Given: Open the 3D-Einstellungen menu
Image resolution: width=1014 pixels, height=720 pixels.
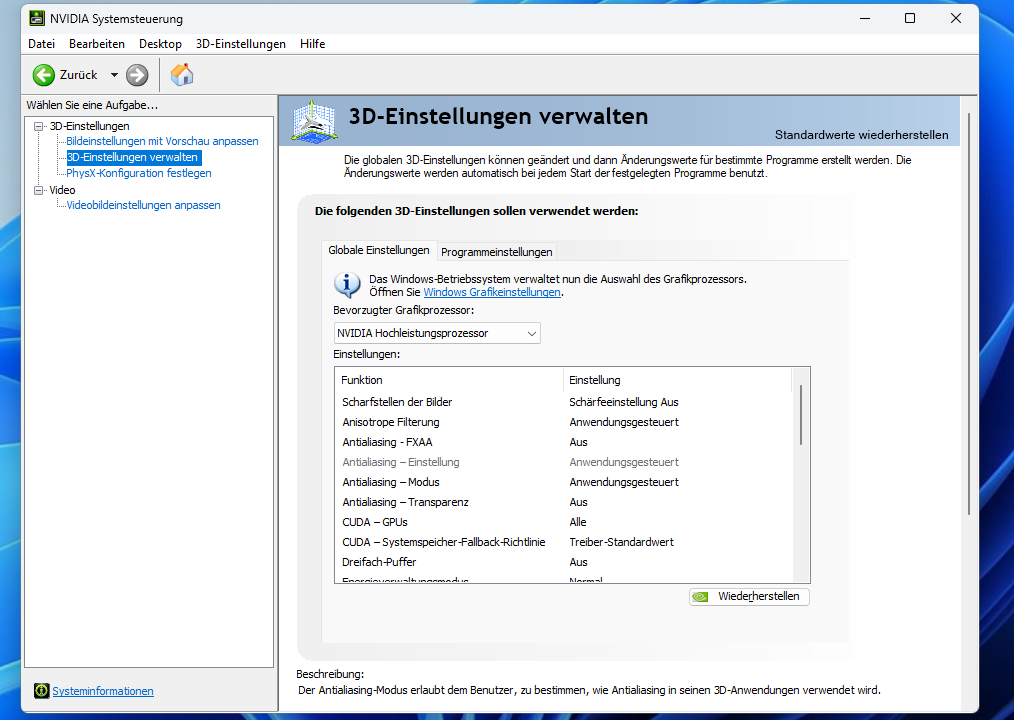Looking at the screenshot, I should click(241, 44).
